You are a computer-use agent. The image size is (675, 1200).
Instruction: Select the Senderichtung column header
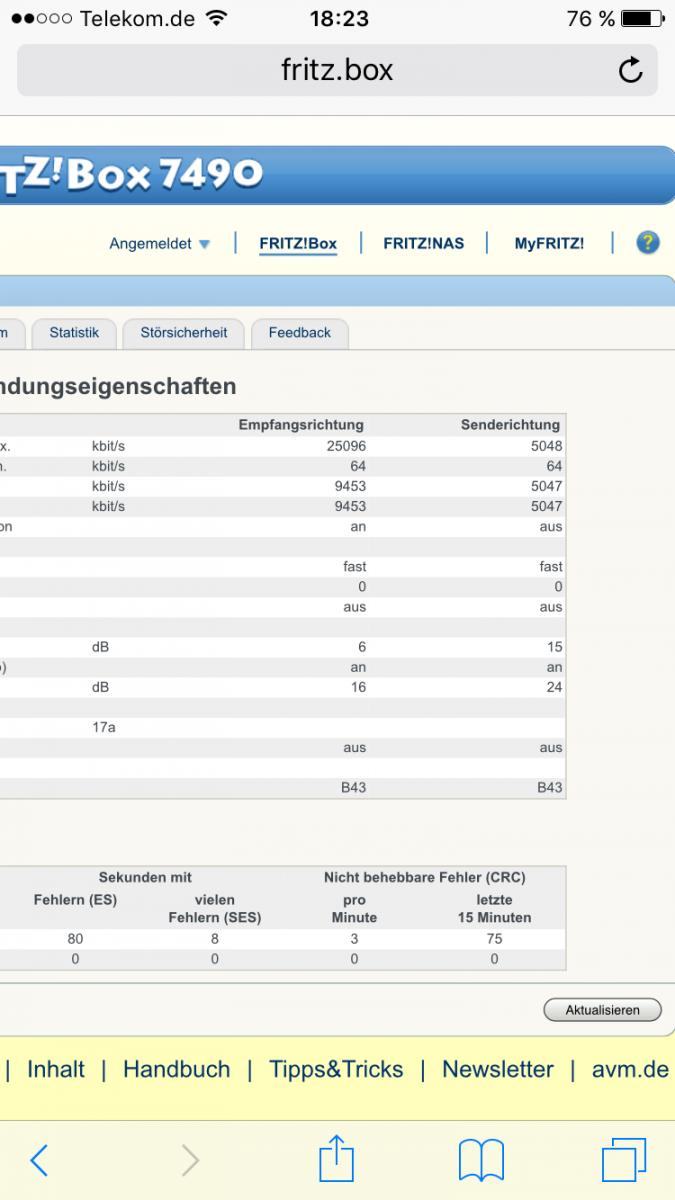pos(511,425)
